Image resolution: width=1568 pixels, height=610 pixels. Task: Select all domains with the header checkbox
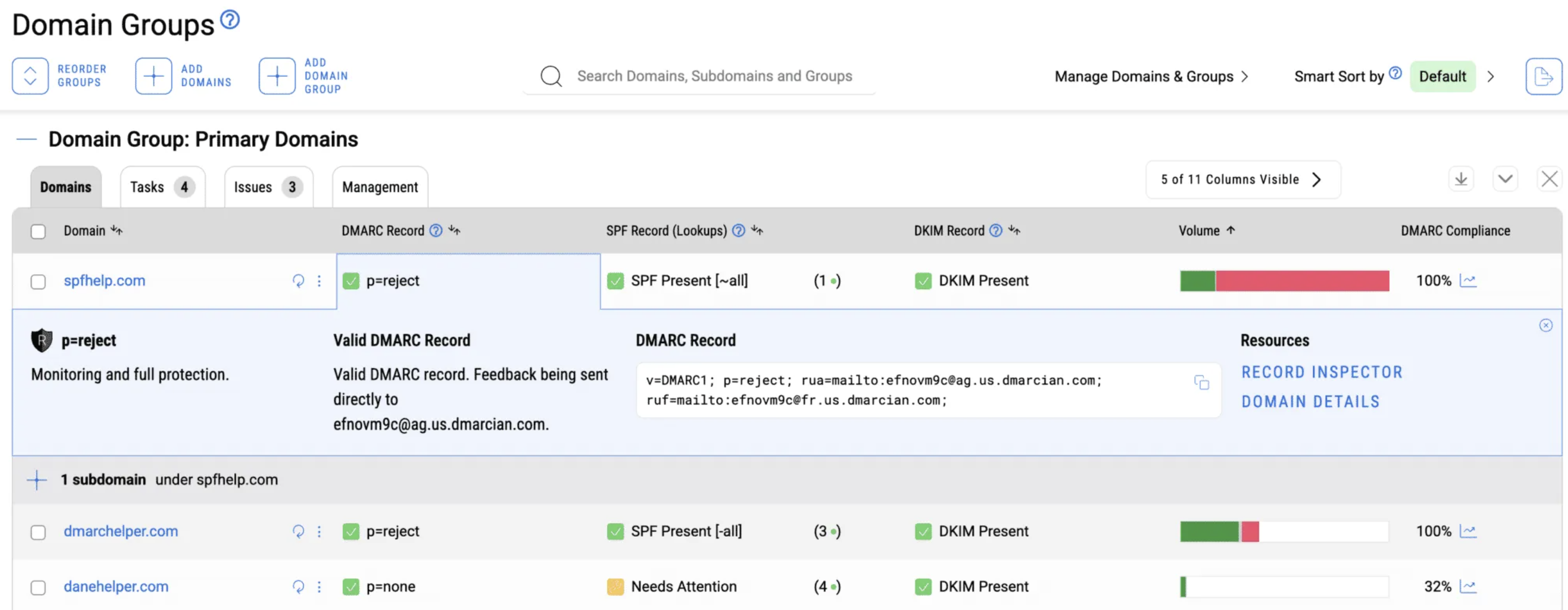tap(39, 232)
